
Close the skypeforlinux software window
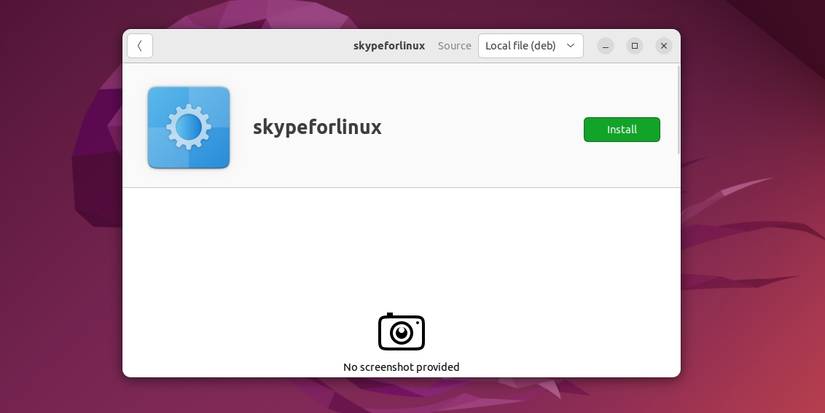tap(663, 46)
